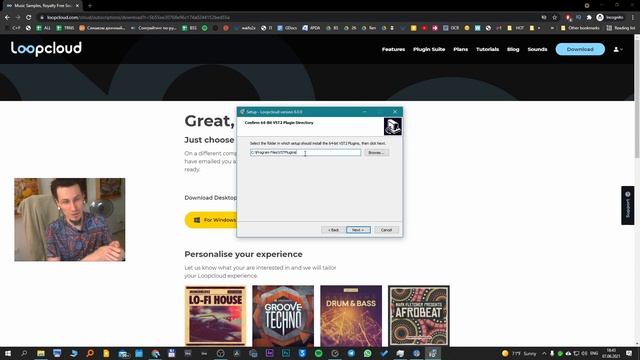Open a new browser tab
This screenshot has width=640, height=360.
tap(90, 6)
